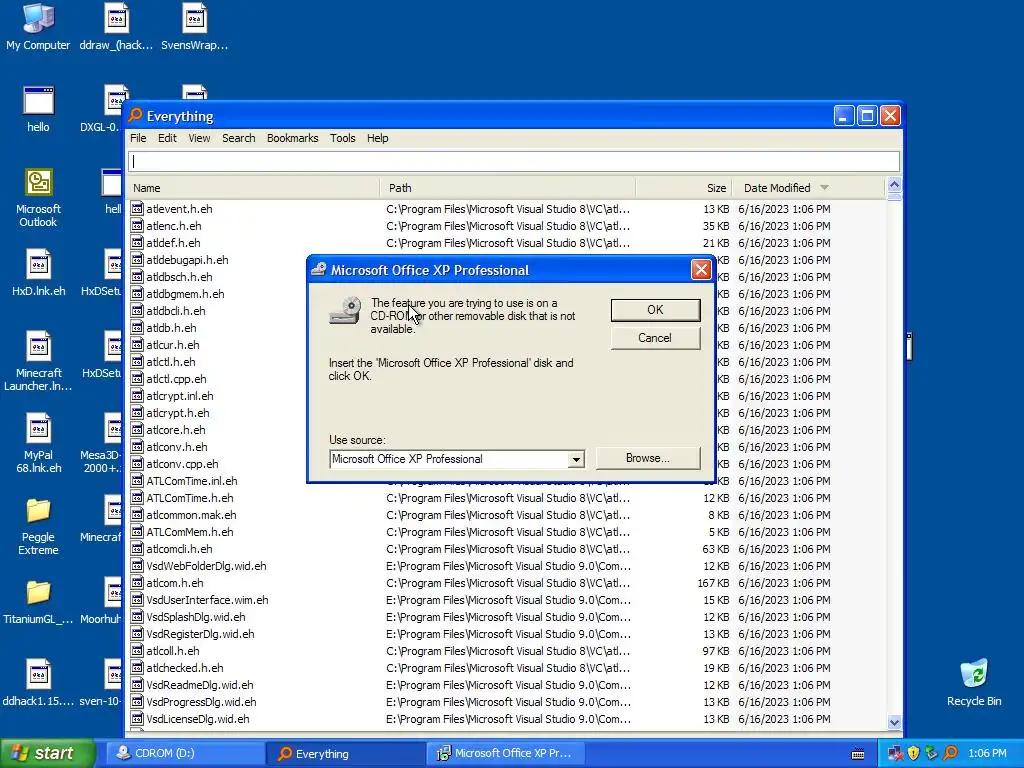Click the scrollbar up arrow in results list
The height and width of the screenshot is (768, 1024).
point(894,185)
